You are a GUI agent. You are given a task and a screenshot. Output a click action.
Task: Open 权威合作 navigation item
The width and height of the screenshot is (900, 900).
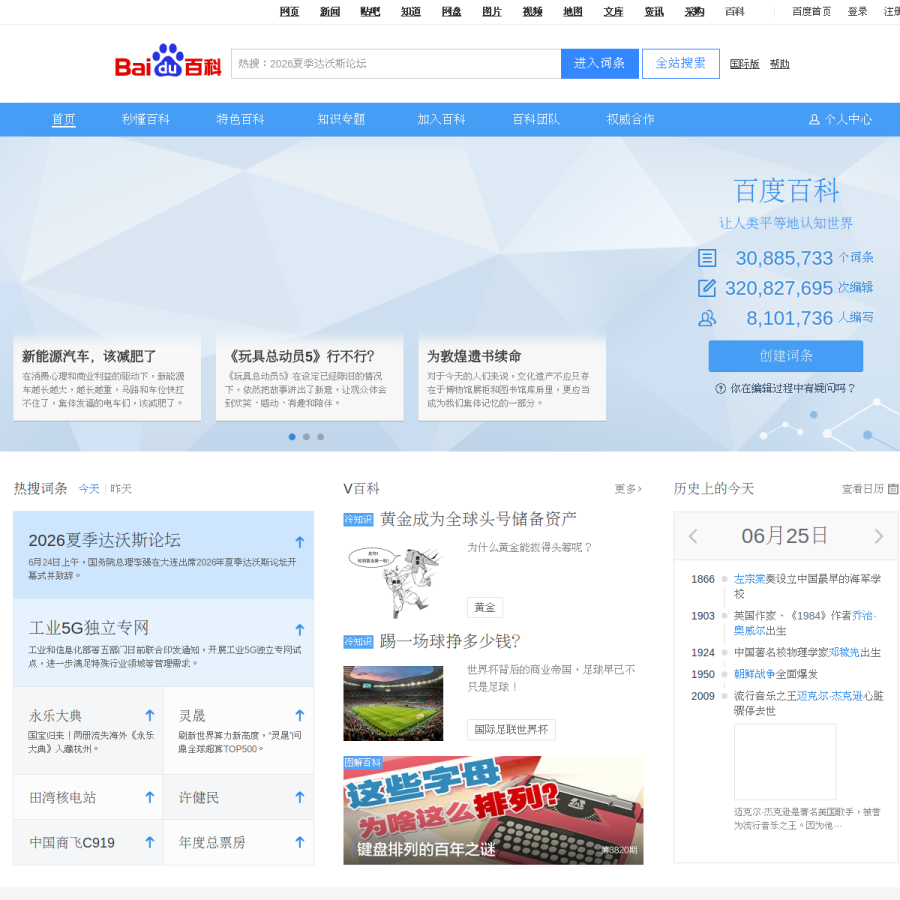click(631, 119)
